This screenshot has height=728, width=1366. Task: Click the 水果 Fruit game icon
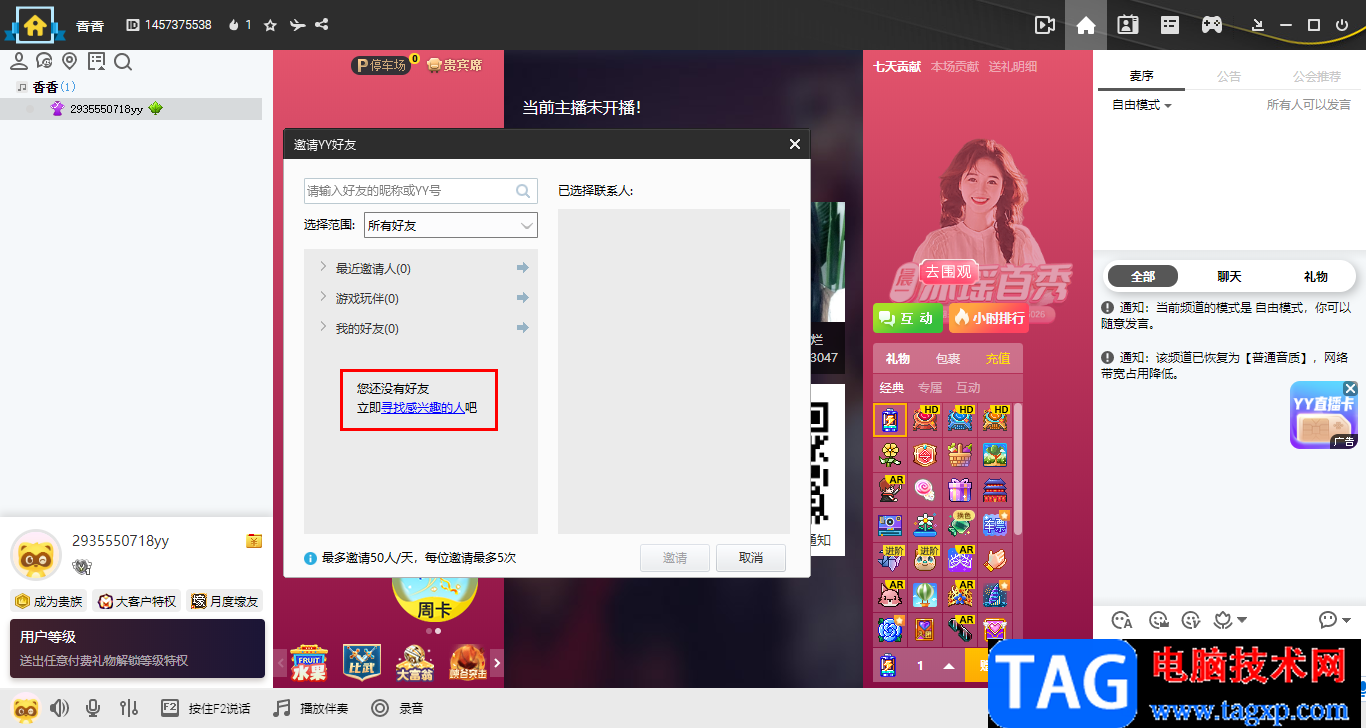click(308, 661)
